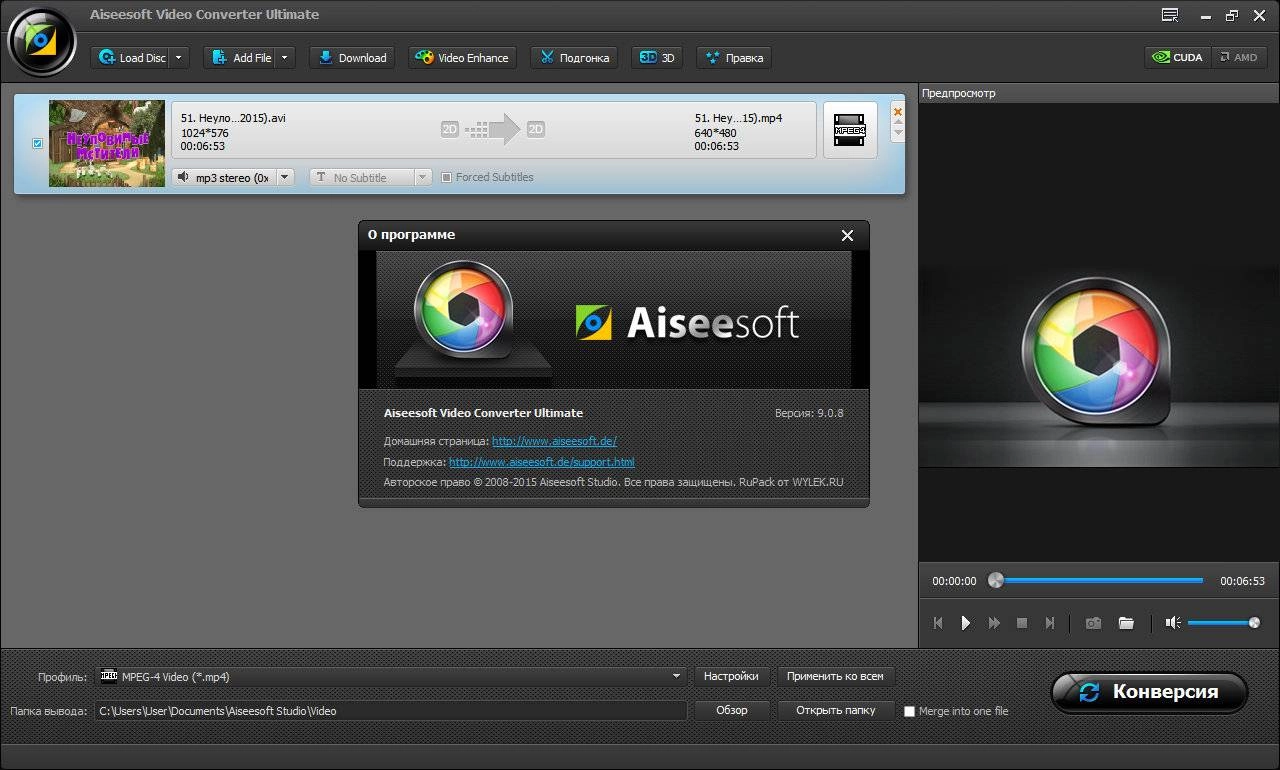Toggle AMD acceleration
1280x770 pixels.
1239,57
